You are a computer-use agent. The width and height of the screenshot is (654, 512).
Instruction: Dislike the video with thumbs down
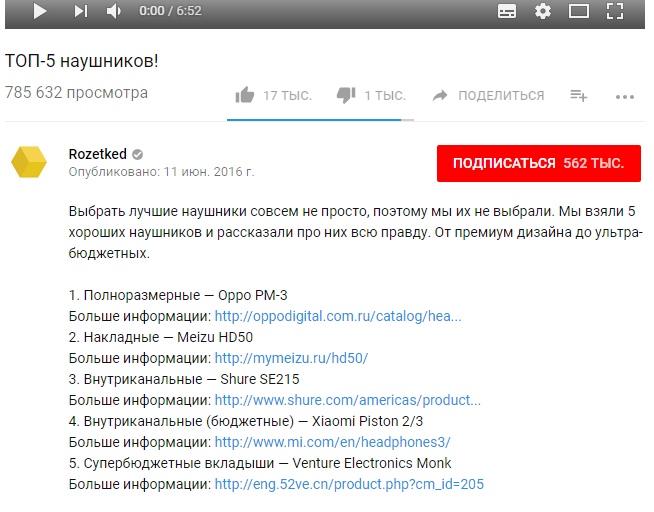coord(346,95)
